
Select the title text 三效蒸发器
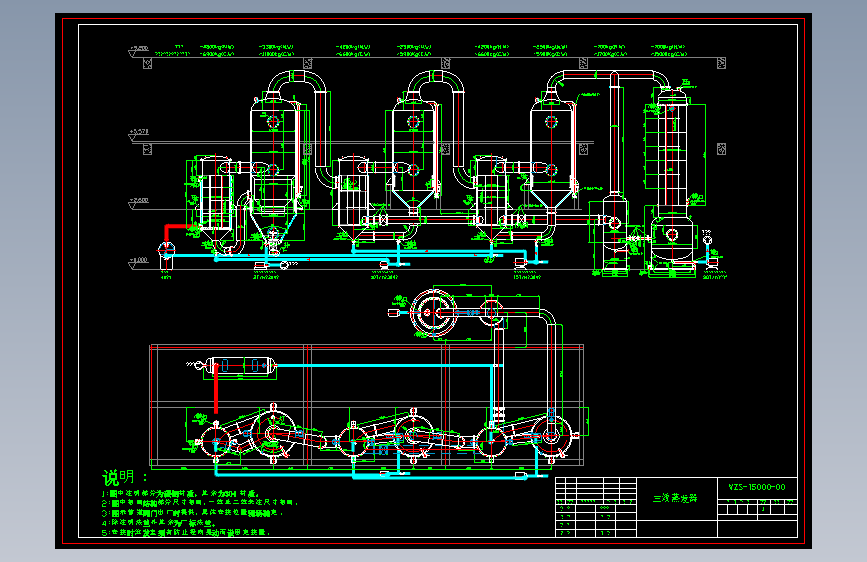click(x=675, y=498)
